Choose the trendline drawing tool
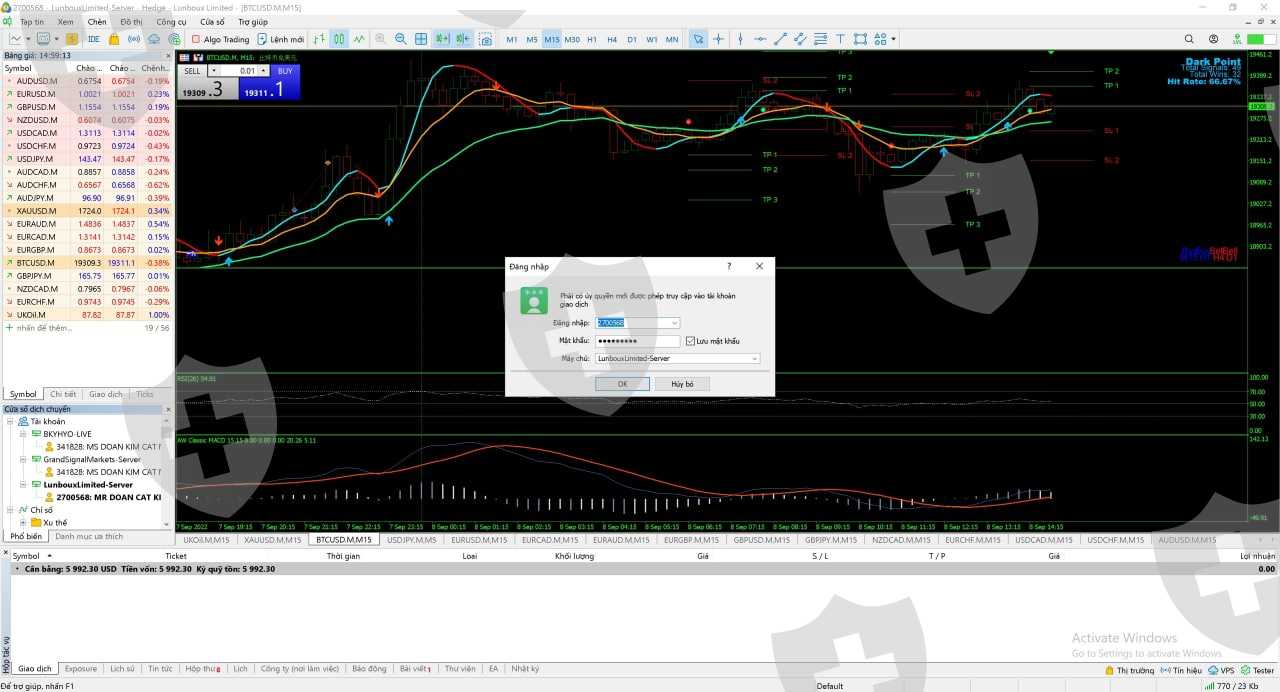 pos(781,39)
